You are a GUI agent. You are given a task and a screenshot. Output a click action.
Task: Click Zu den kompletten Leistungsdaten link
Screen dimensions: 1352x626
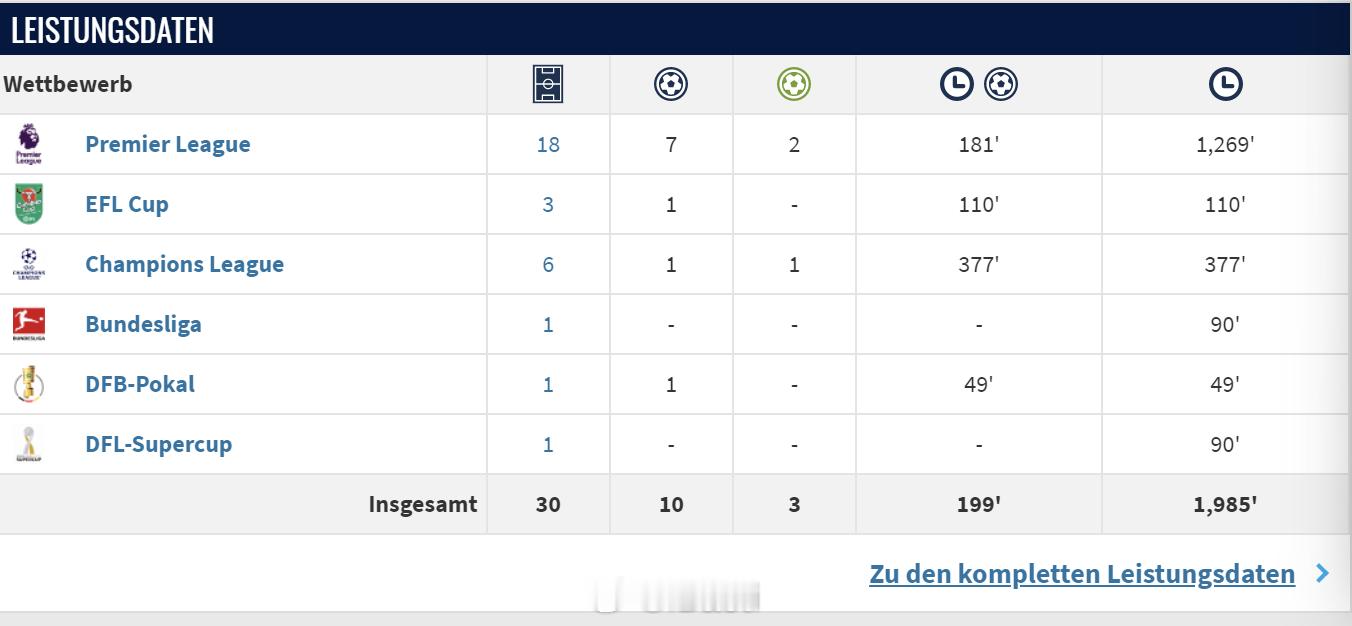coord(1082,574)
